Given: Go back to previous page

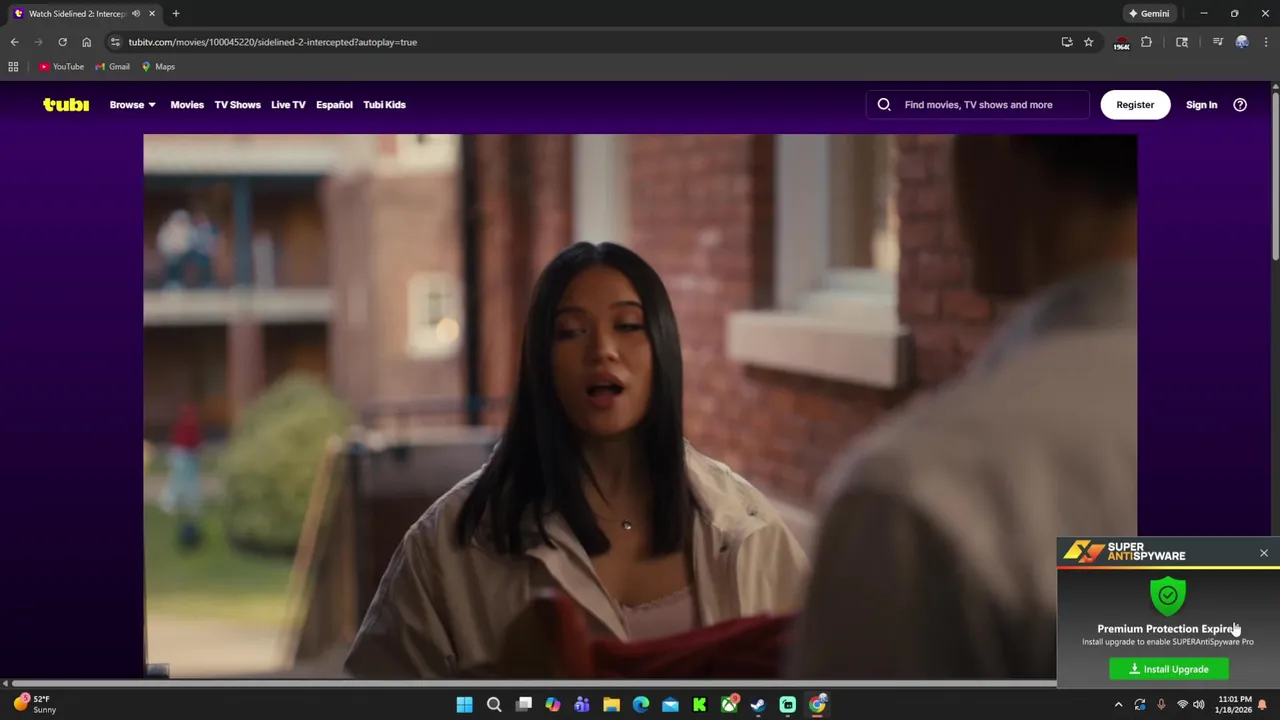Looking at the screenshot, I should (14, 42).
